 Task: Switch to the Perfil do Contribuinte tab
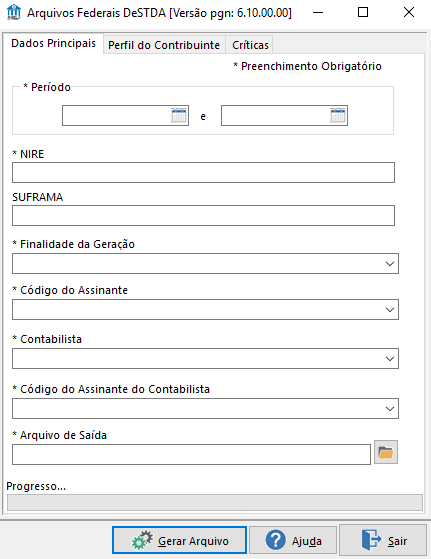pyautogui.click(x=164, y=45)
